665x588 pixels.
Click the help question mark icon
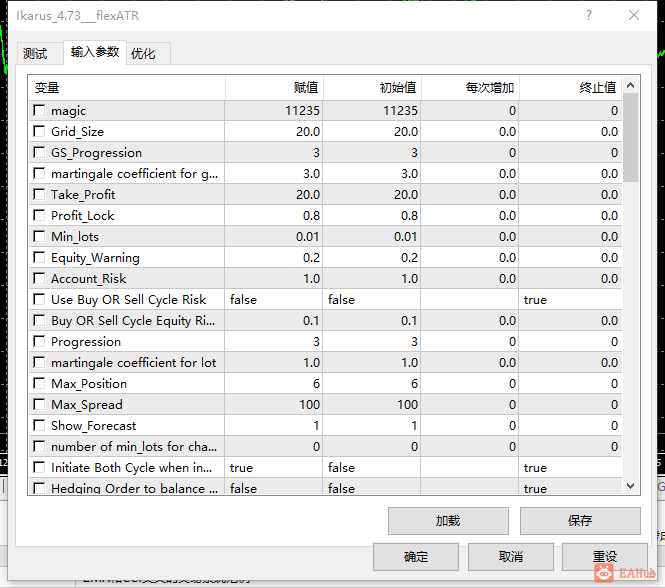[589, 16]
